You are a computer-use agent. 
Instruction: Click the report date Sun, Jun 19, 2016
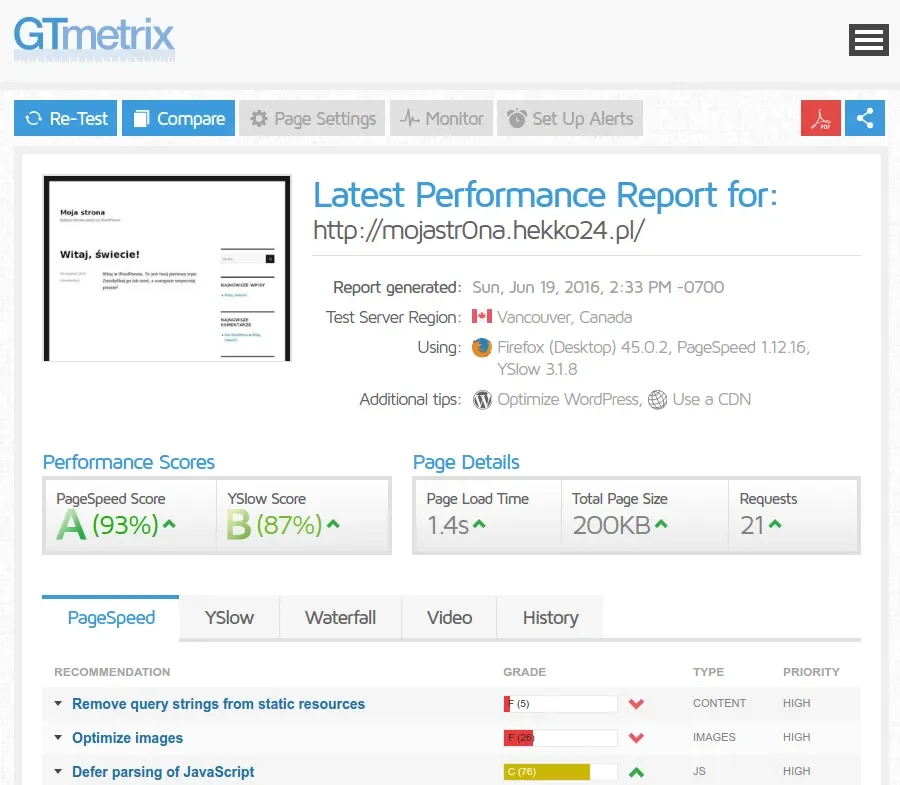coord(598,287)
